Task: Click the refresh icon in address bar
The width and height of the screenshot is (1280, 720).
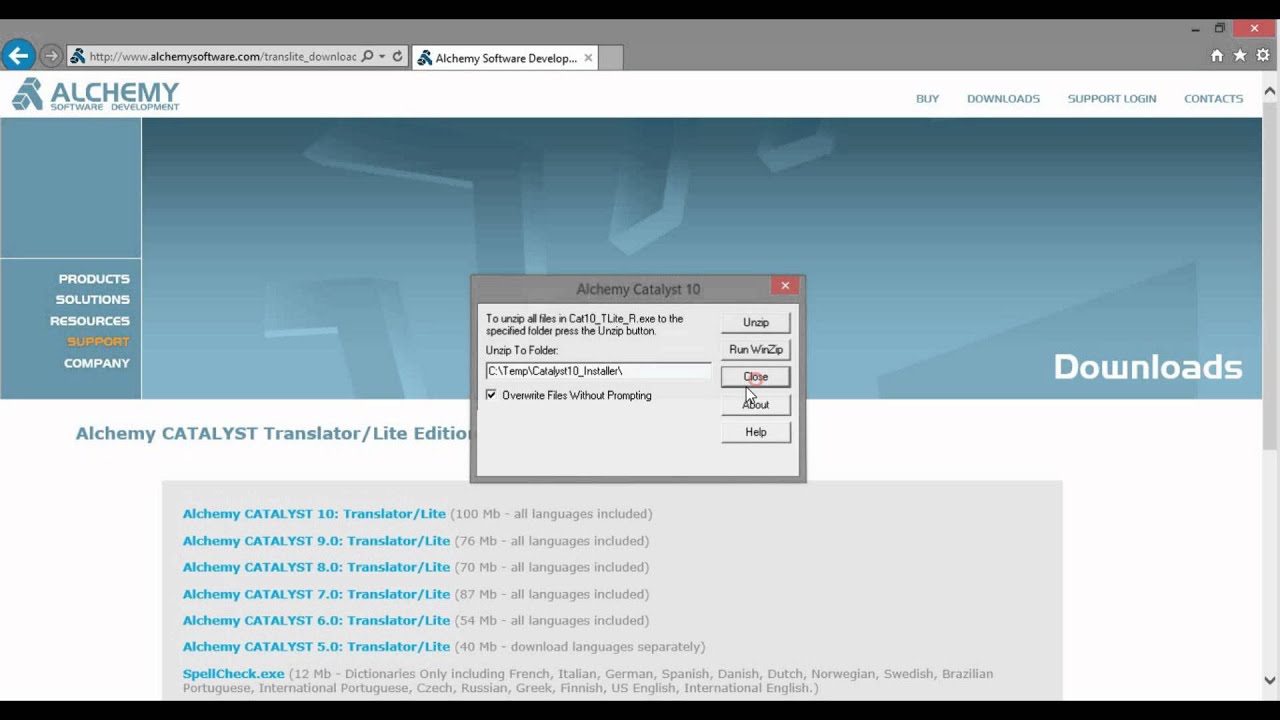Action: pos(397,57)
